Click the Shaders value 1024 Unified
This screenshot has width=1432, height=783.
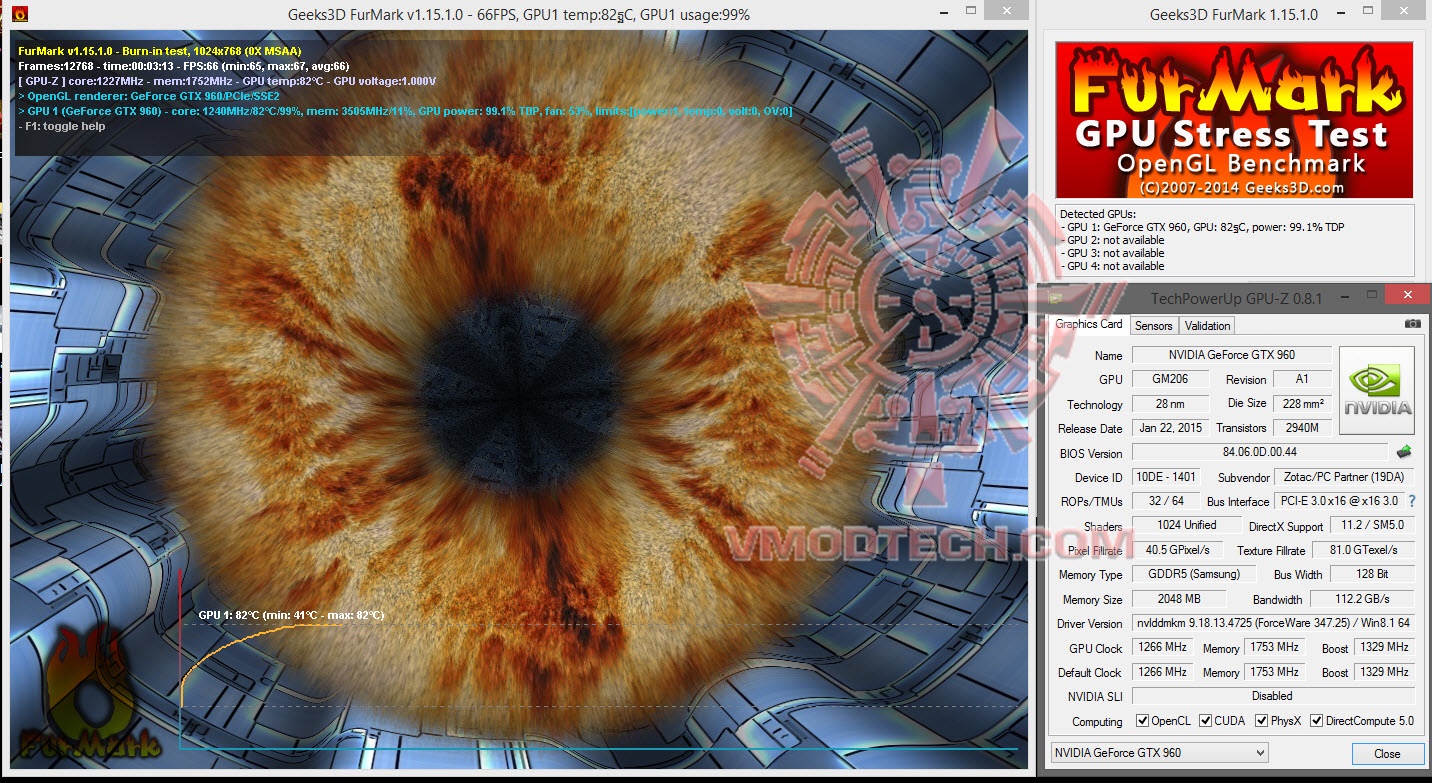coord(1187,525)
